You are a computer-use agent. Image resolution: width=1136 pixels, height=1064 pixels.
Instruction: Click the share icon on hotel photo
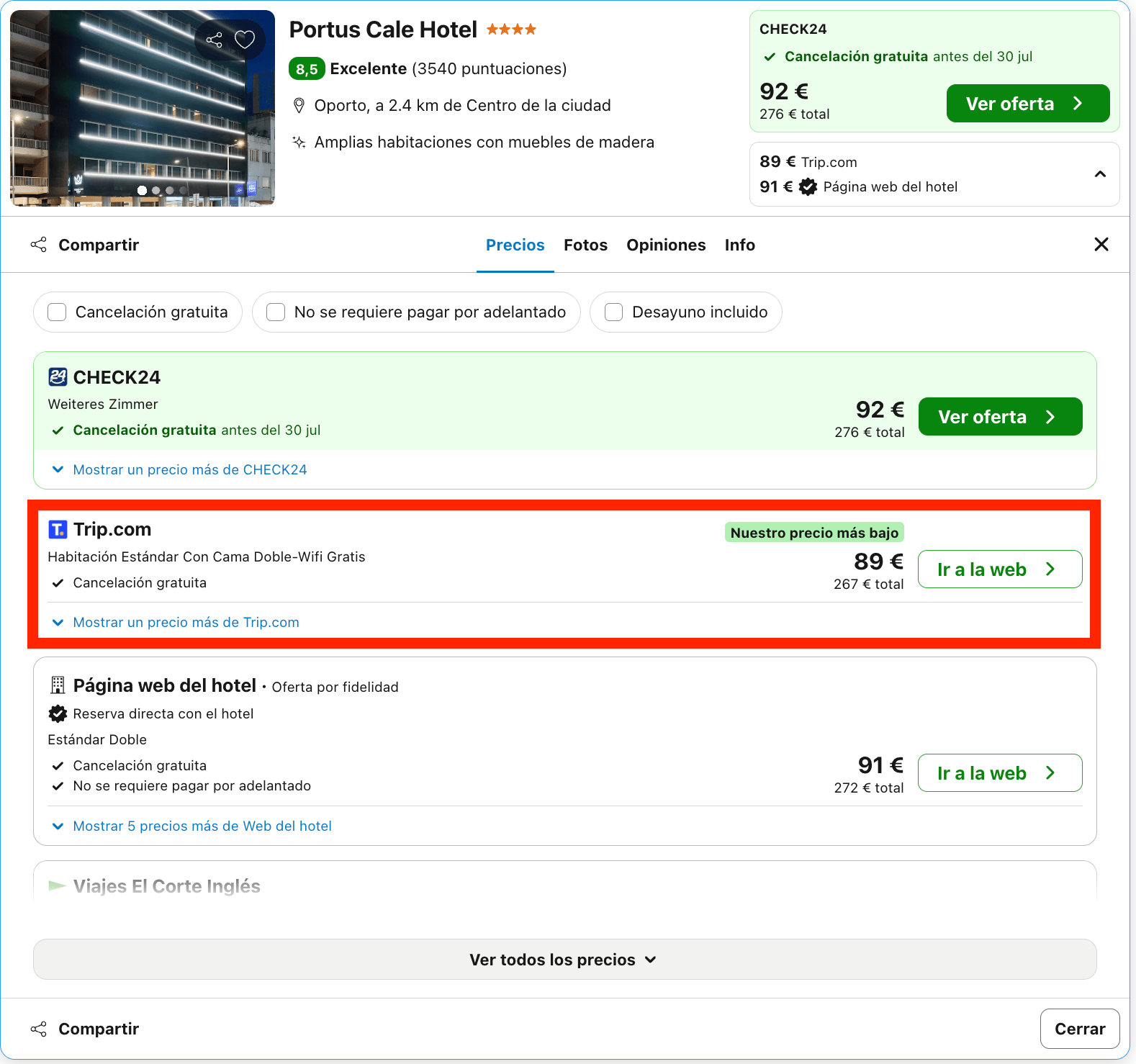(x=214, y=40)
